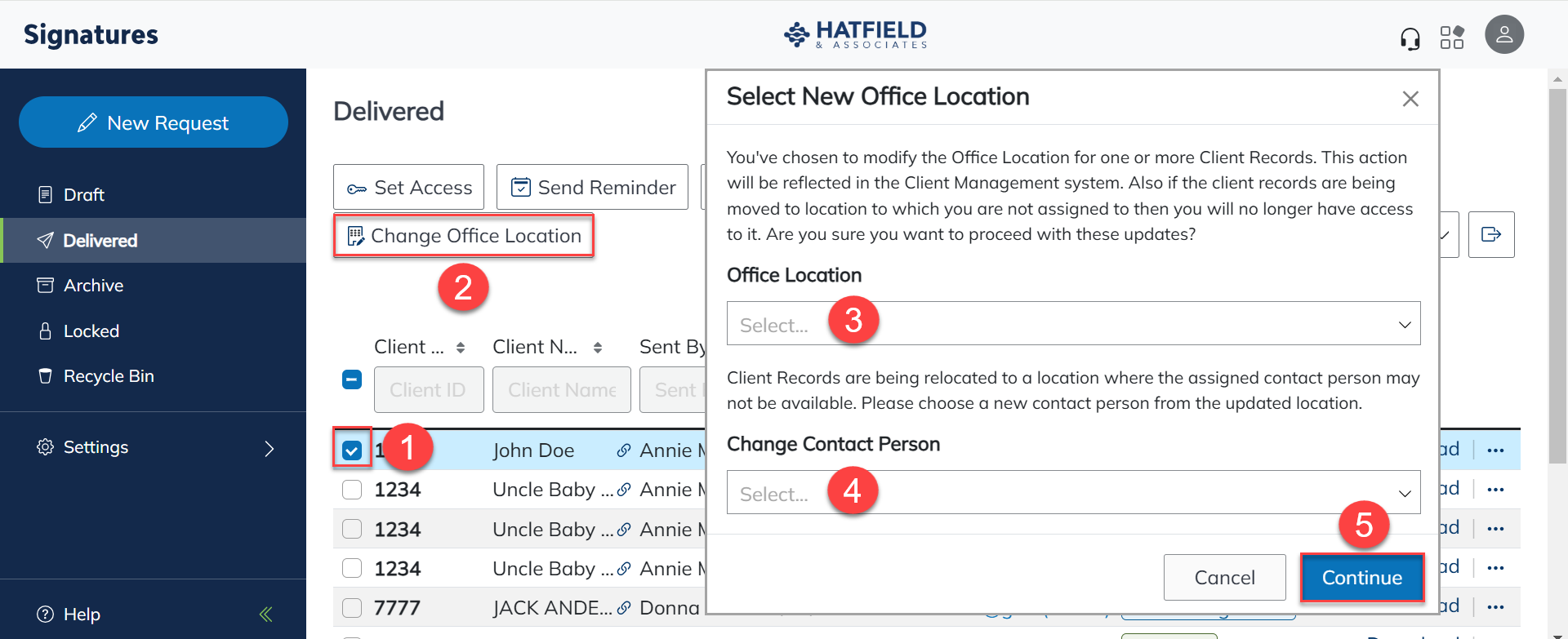Open the Office Location dropdown
The width and height of the screenshot is (1568, 639).
(x=1073, y=323)
